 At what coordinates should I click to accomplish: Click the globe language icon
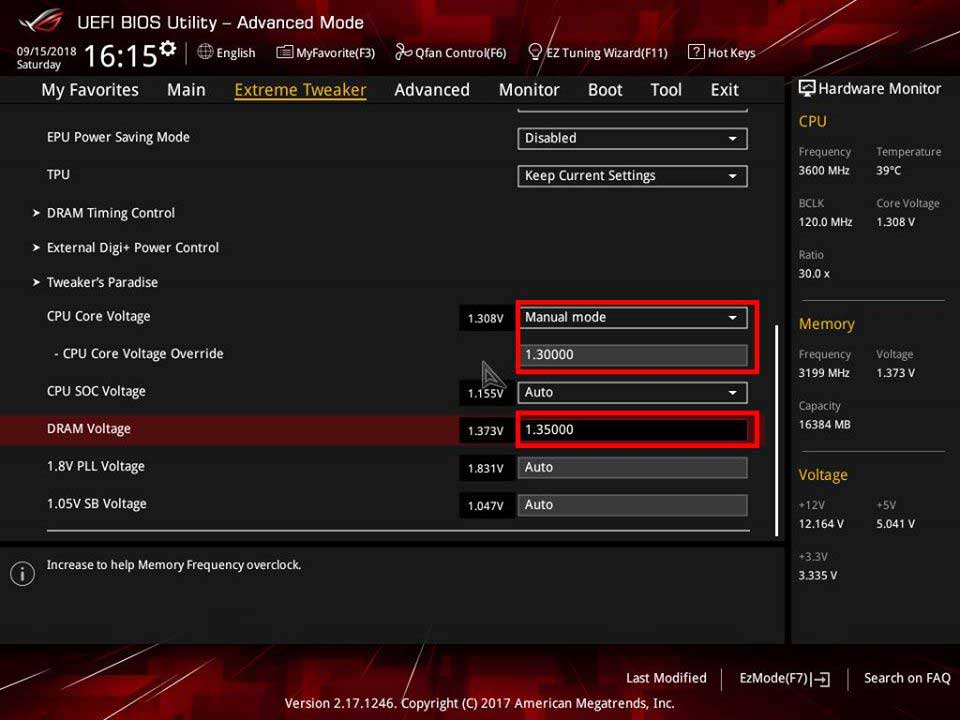pyautogui.click(x=205, y=52)
